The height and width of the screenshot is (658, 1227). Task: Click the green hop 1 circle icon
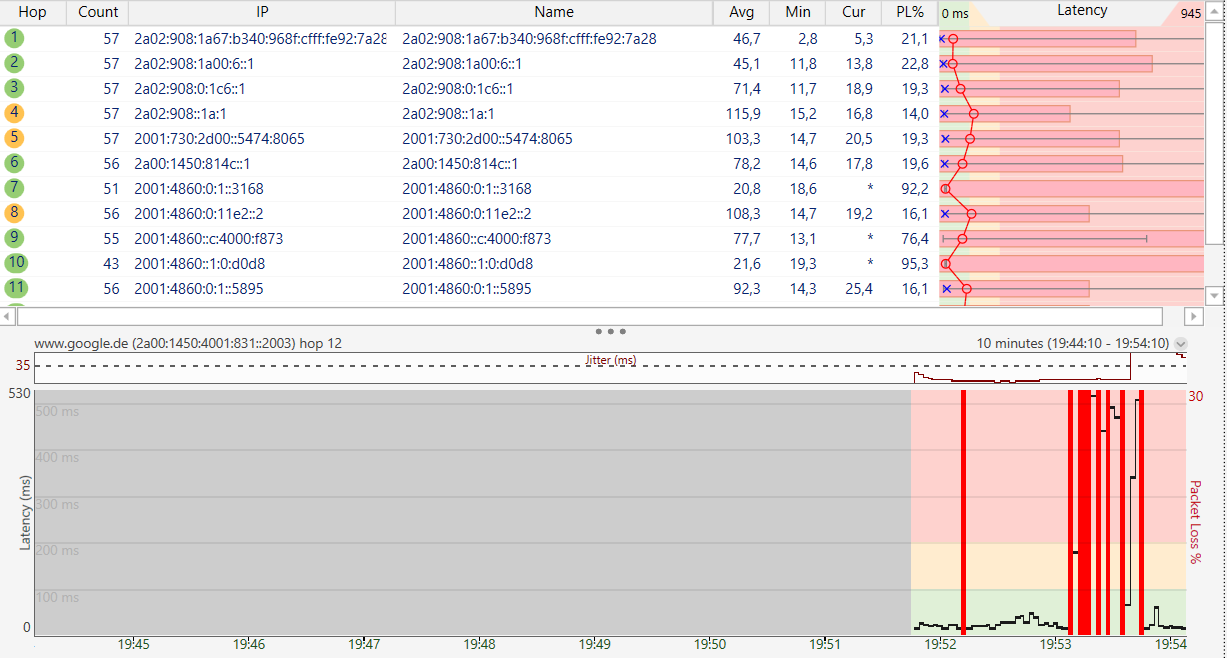[14, 38]
